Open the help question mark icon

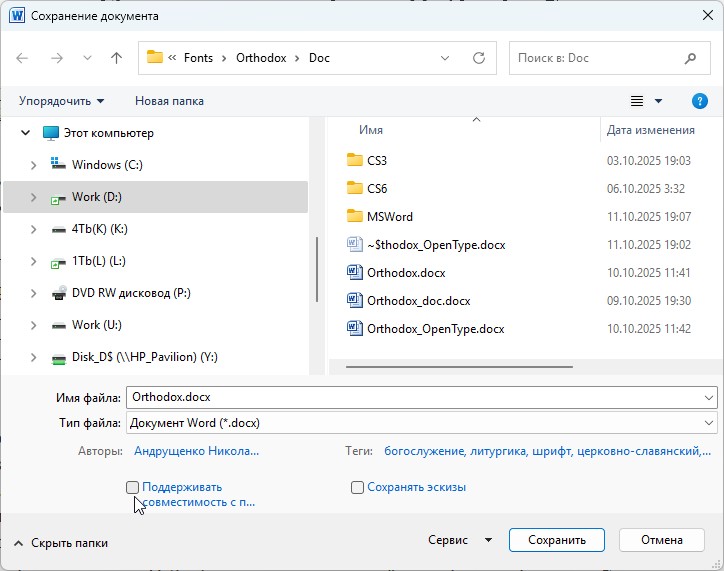pos(700,101)
